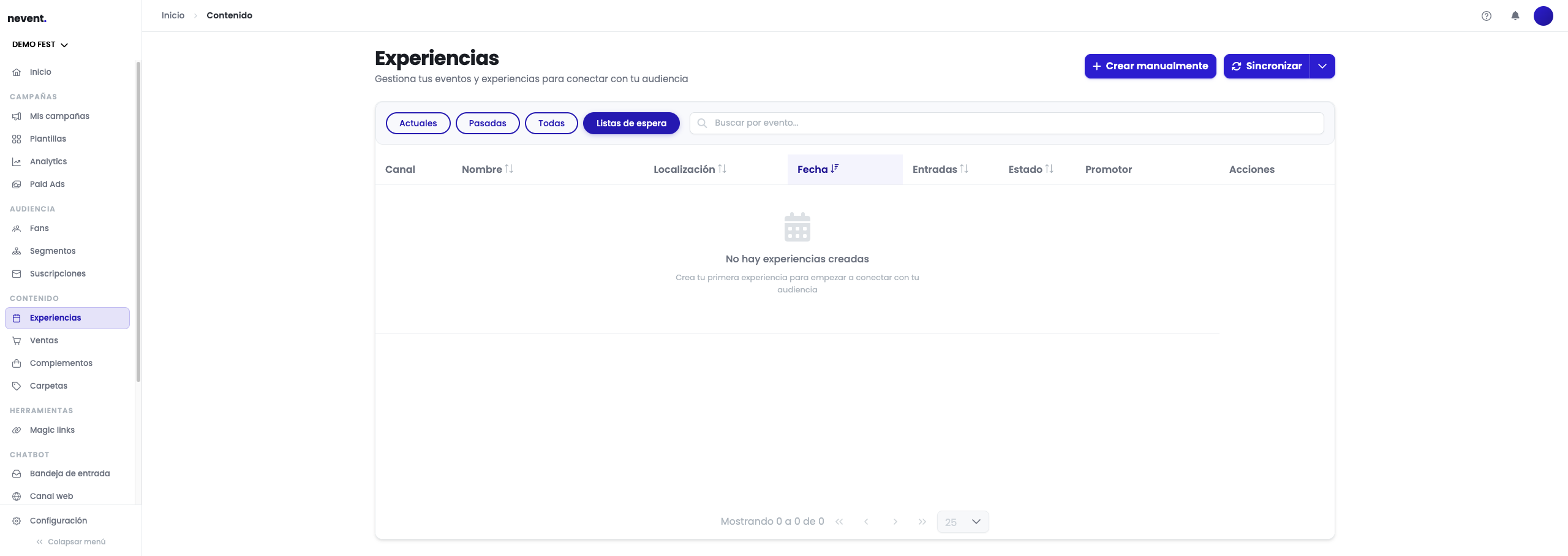Open Plantillas in sidebar menu
The image size is (1568, 556).
[x=67, y=139]
